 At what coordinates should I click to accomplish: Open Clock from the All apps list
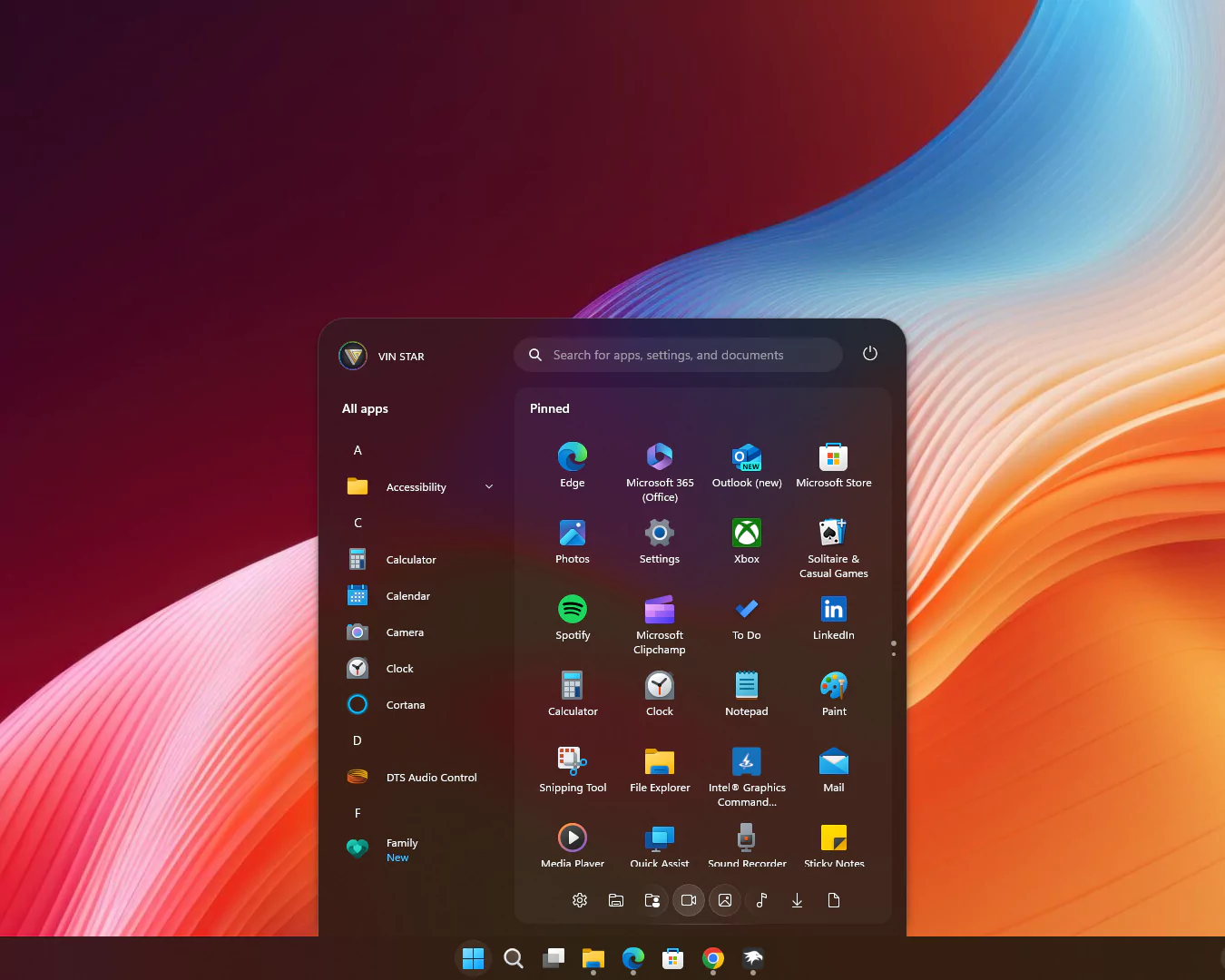419,669
